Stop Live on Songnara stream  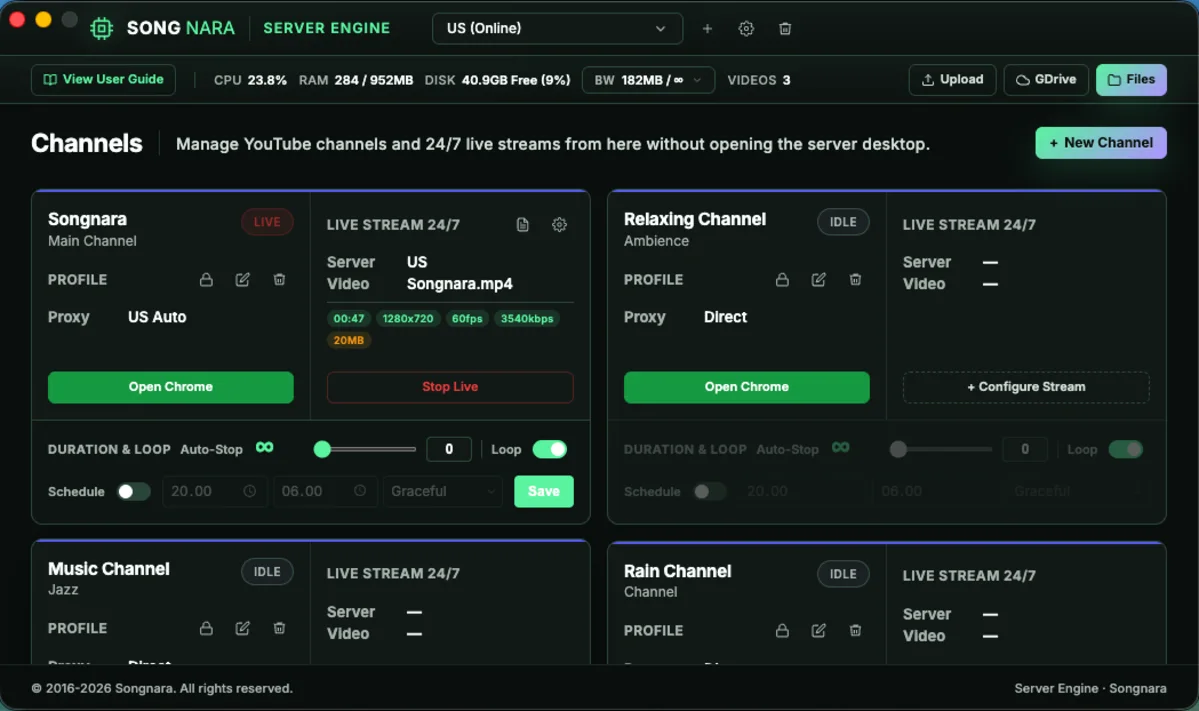(450, 387)
